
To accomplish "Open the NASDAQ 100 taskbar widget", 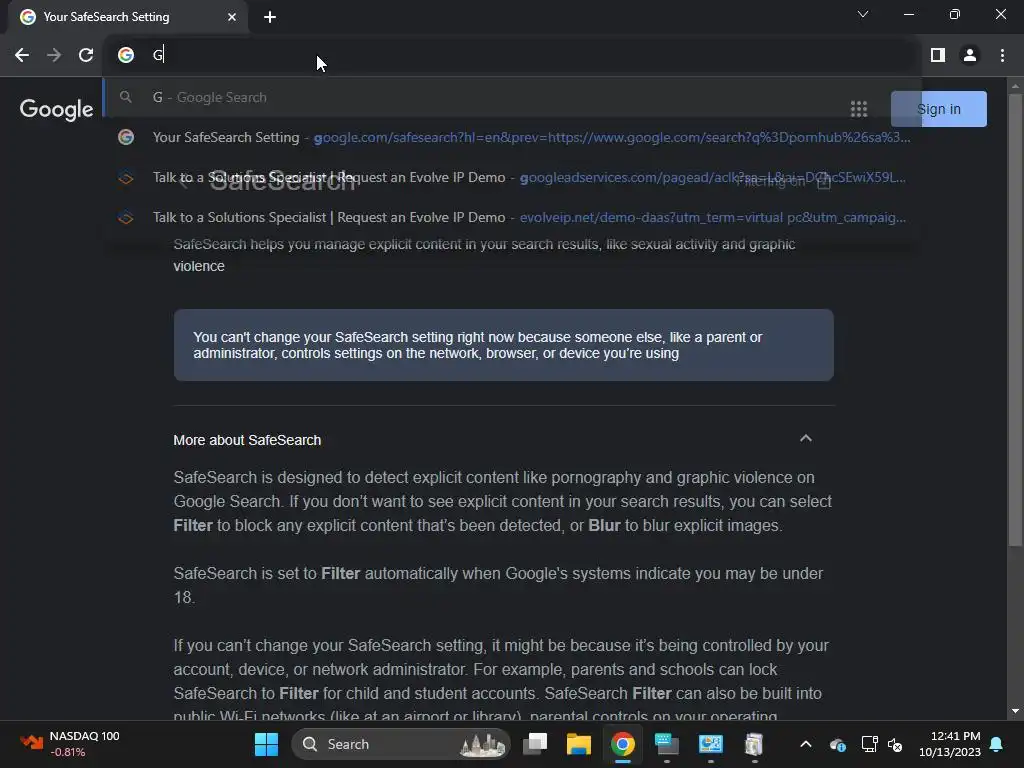I will [x=69, y=744].
